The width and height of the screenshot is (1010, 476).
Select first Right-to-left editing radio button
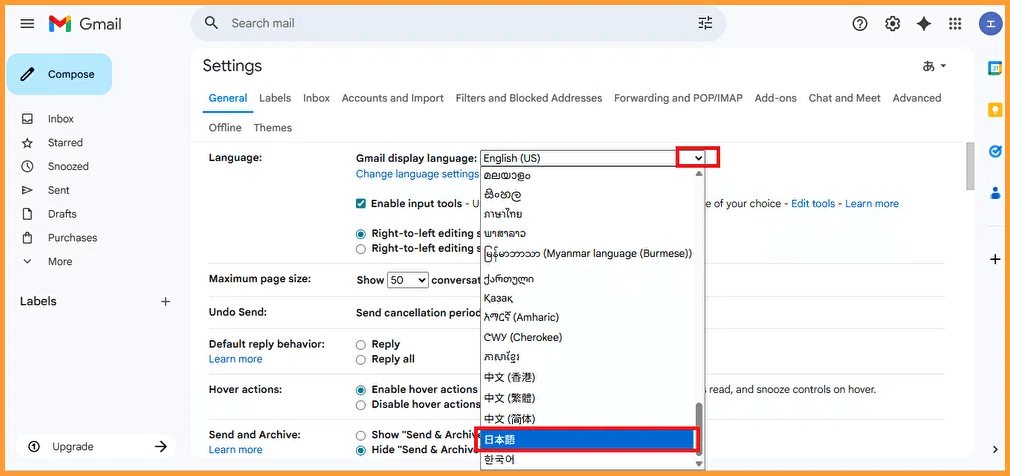pos(361,233)
